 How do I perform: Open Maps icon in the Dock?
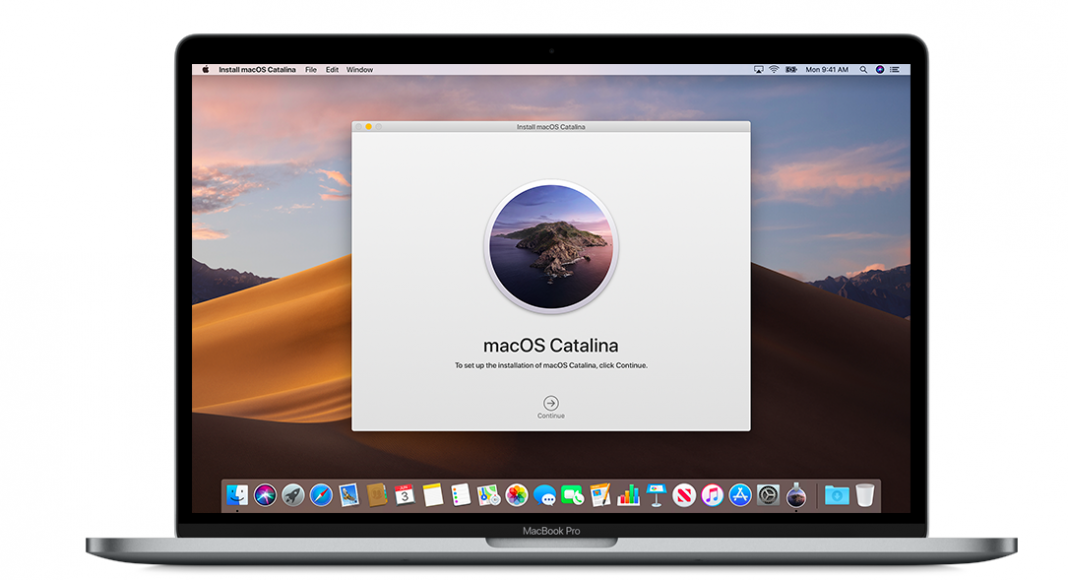point(488,495)
